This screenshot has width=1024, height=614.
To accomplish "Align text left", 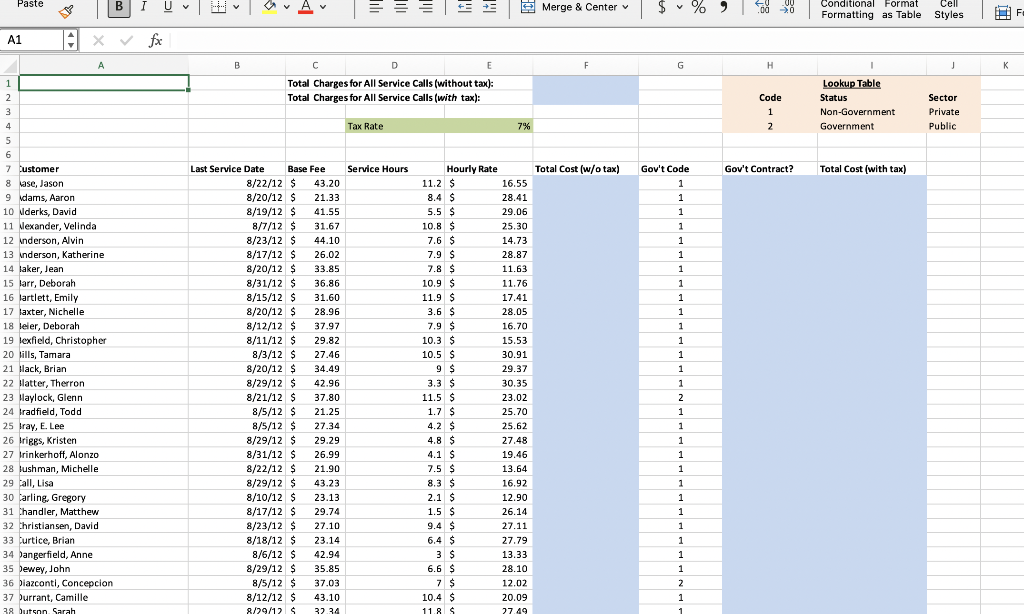I will [x=376, y=7].
